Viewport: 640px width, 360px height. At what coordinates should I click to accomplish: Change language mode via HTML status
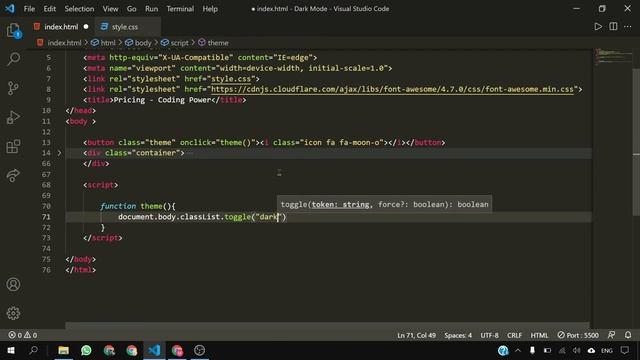539,335
